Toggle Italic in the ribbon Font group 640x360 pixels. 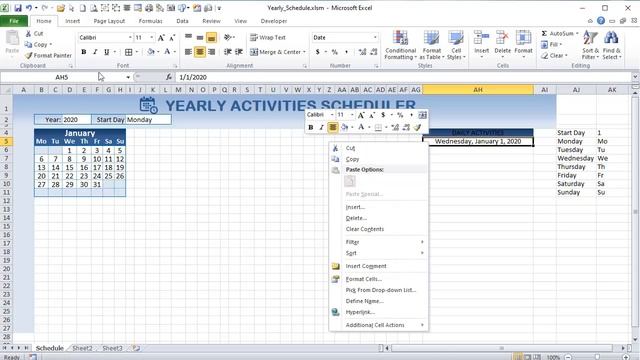[95, 52]
